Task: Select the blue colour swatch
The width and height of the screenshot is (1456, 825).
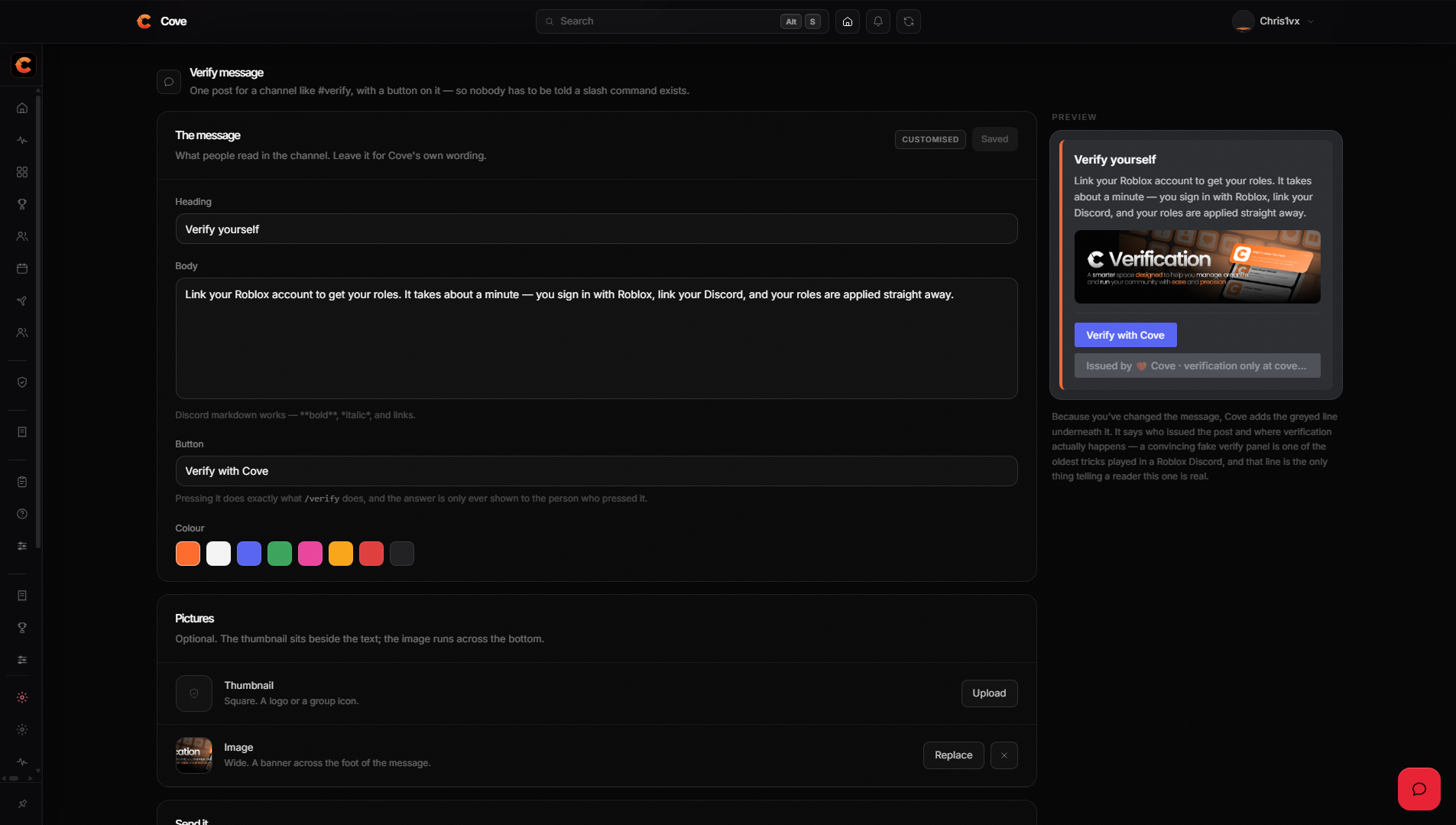Action: tap(249, 554)
